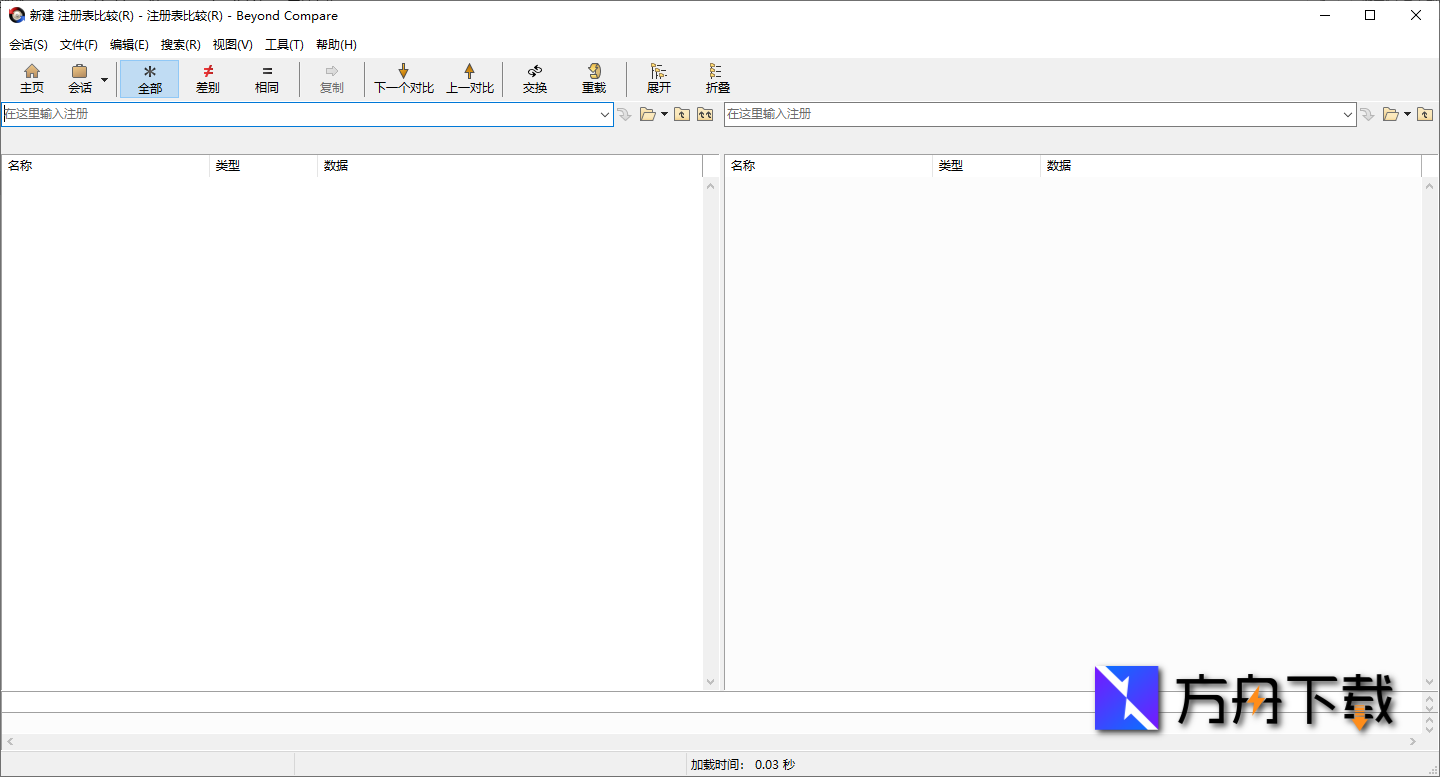Open the 文件(F) menu
This screenshot has width=1440, height=777.
79,45
